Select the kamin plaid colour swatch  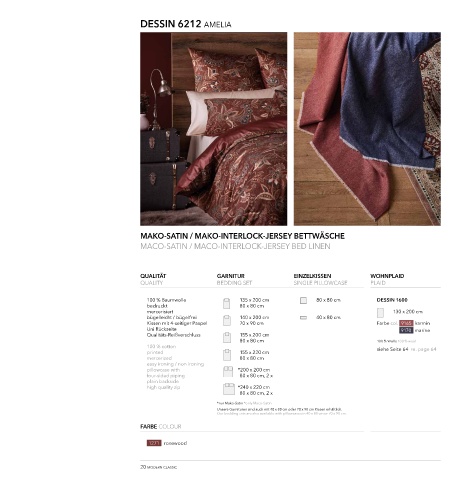point(406,323)
